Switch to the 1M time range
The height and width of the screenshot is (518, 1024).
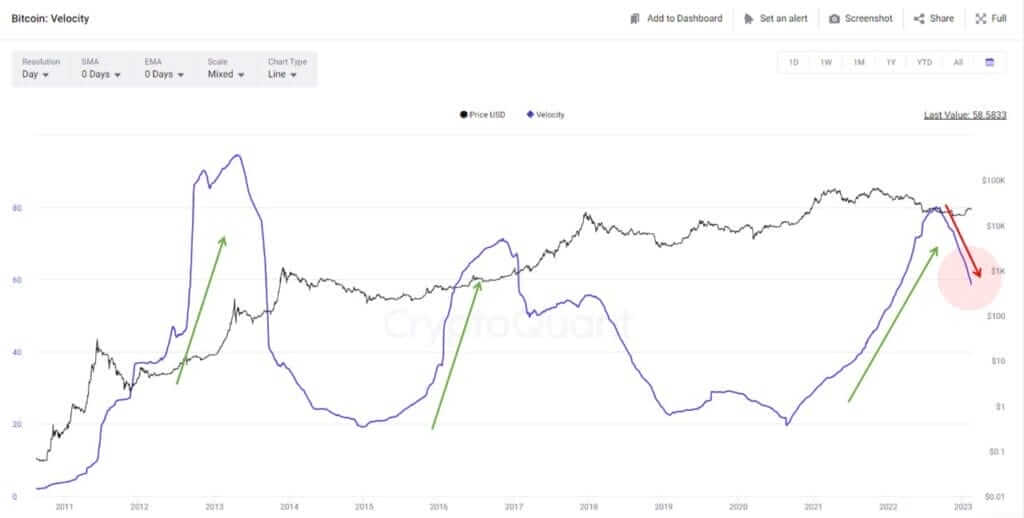pos(858,62)
